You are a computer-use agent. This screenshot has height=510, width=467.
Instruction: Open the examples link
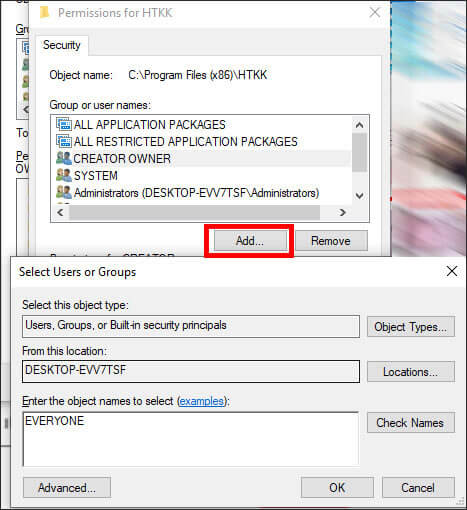202,401
